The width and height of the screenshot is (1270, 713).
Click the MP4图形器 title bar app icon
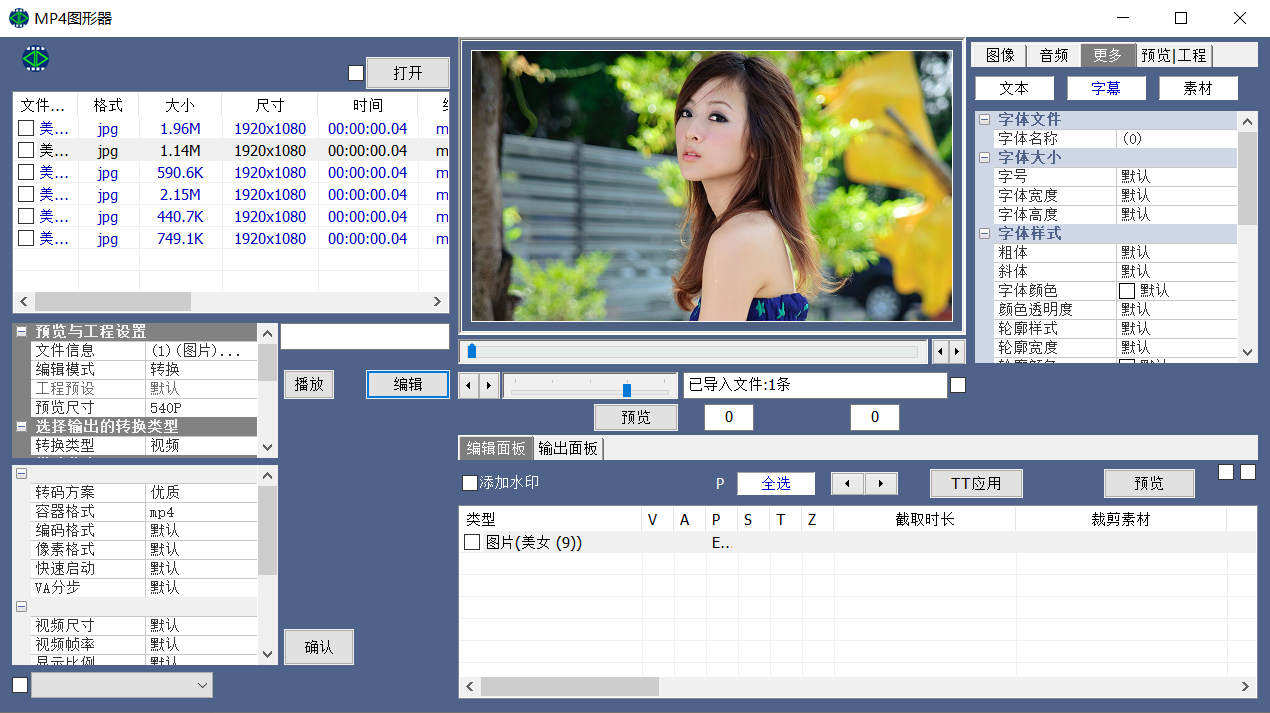pyautogui.click(x=18, y=18)
